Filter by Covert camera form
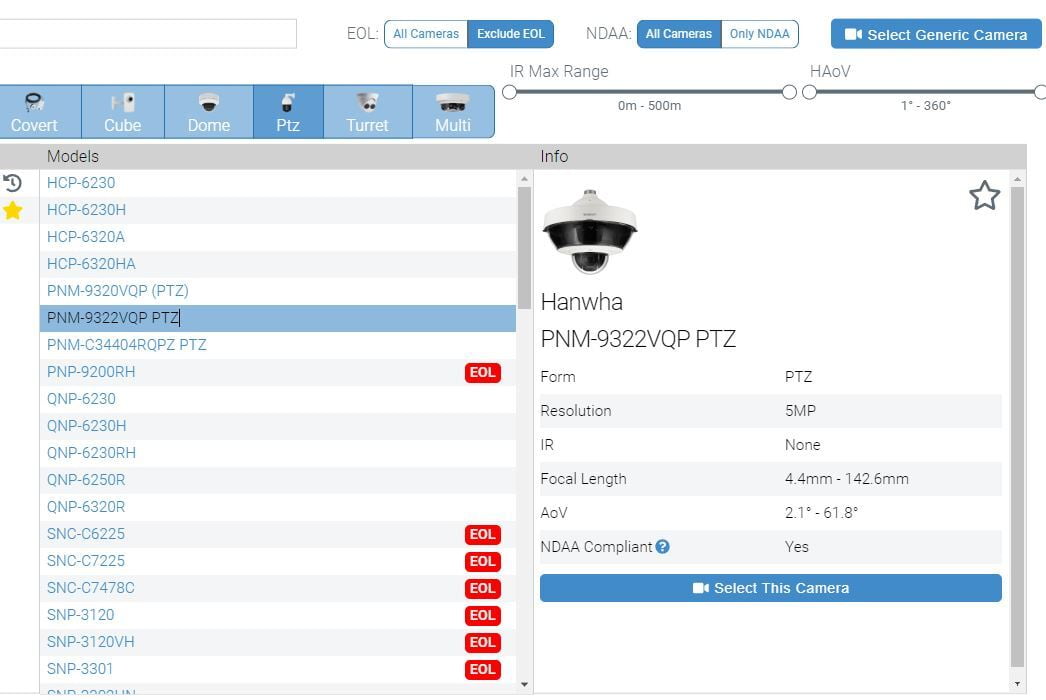 click(x=40, y=111)
